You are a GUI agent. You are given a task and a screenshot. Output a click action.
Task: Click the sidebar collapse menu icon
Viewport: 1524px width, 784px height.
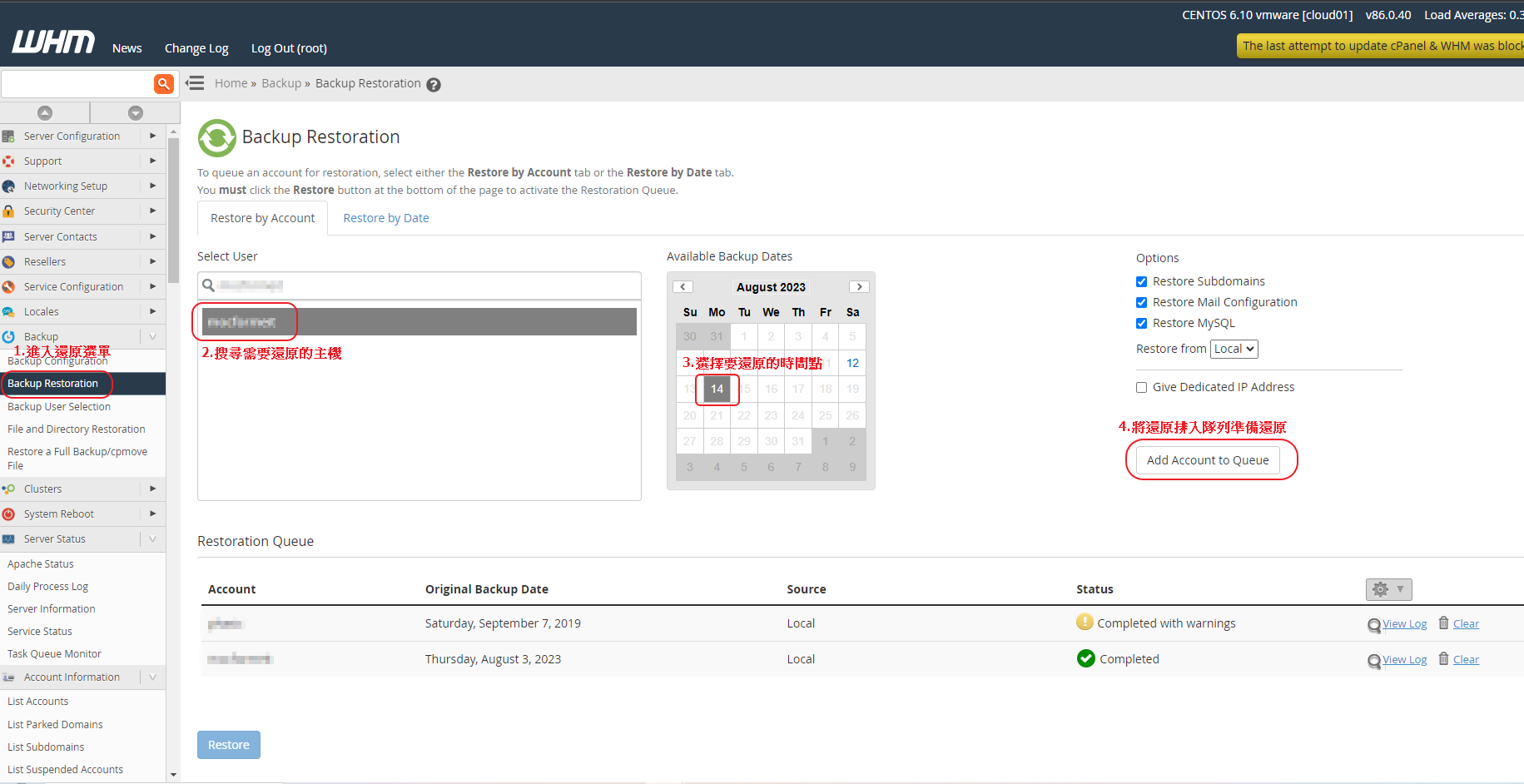tap(195, 83)
